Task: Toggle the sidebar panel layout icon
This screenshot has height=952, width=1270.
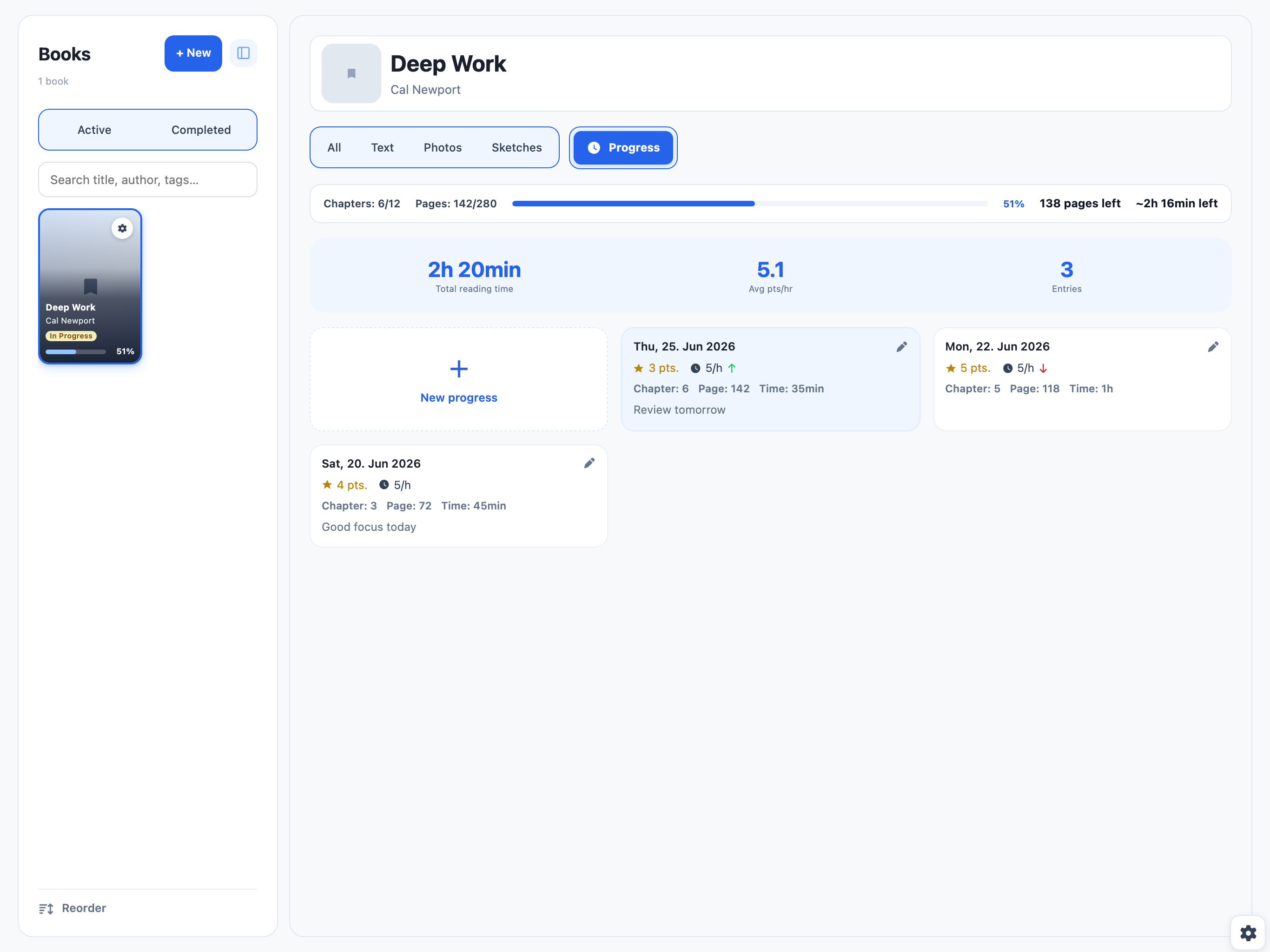Action: 244,53
